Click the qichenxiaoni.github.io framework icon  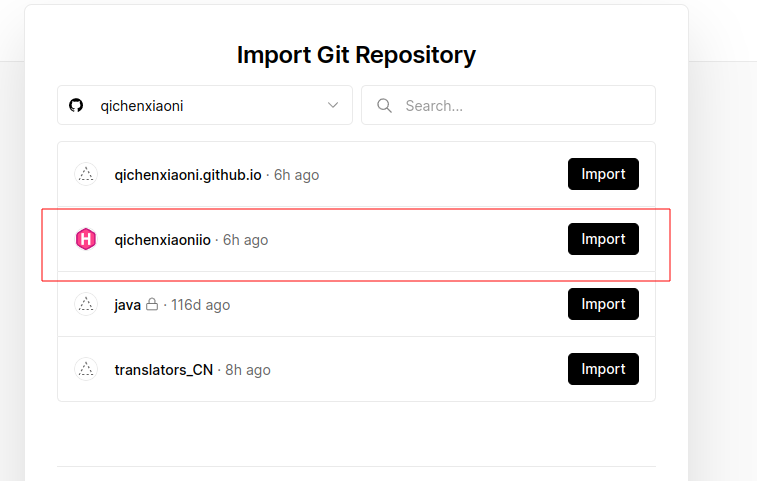pyautogui.click(x=86, y=175)
